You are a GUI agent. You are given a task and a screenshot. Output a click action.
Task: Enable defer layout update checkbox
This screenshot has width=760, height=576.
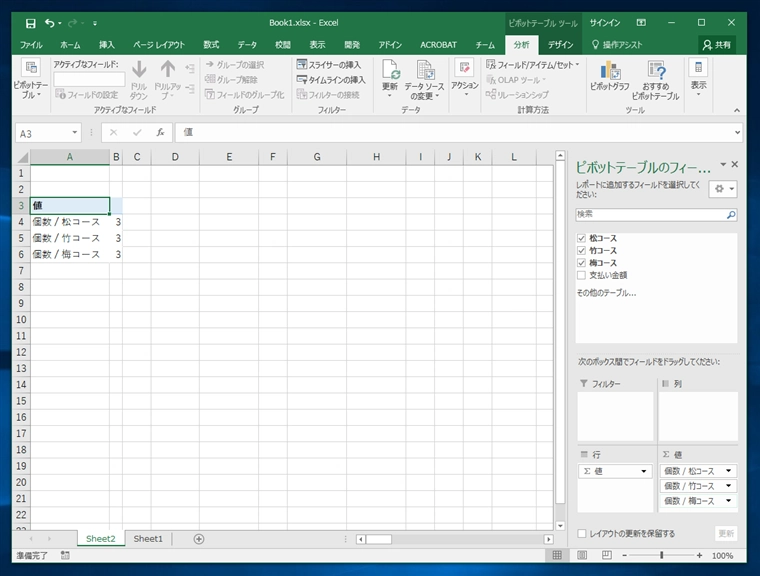click(x=582, y=533)
